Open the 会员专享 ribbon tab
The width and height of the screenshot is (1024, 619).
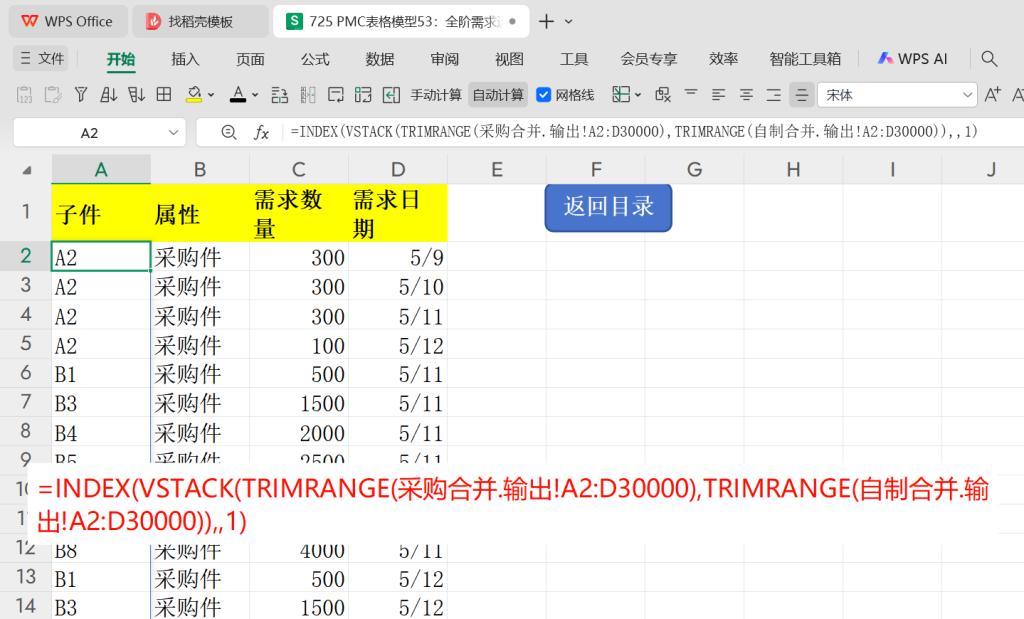pyautogui.click(x=648, y=59)
